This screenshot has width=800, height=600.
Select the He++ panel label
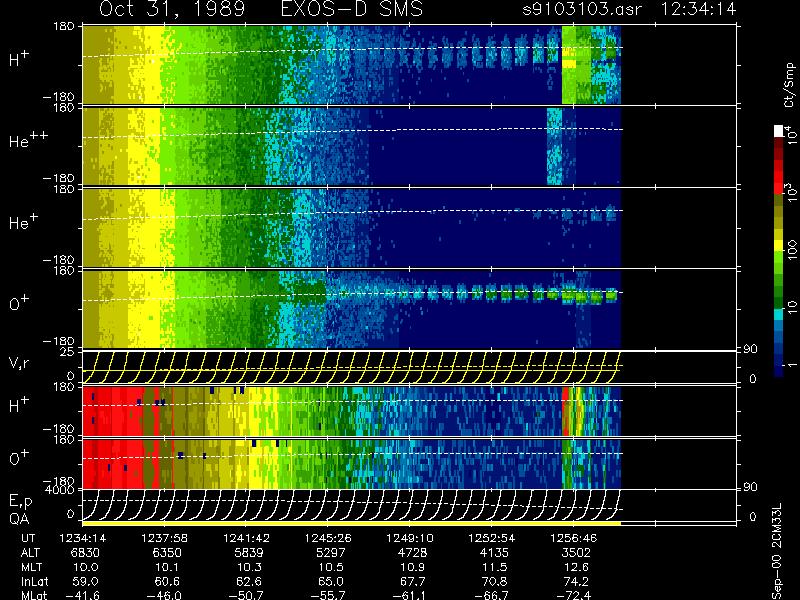[x=28, y=140]
